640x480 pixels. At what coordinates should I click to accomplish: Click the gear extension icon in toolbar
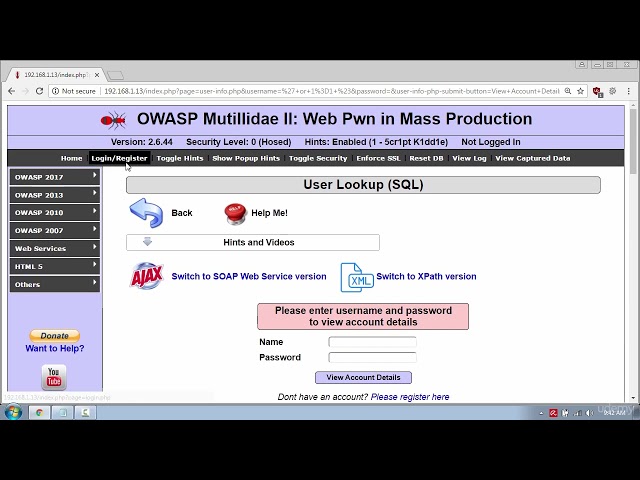613,91
